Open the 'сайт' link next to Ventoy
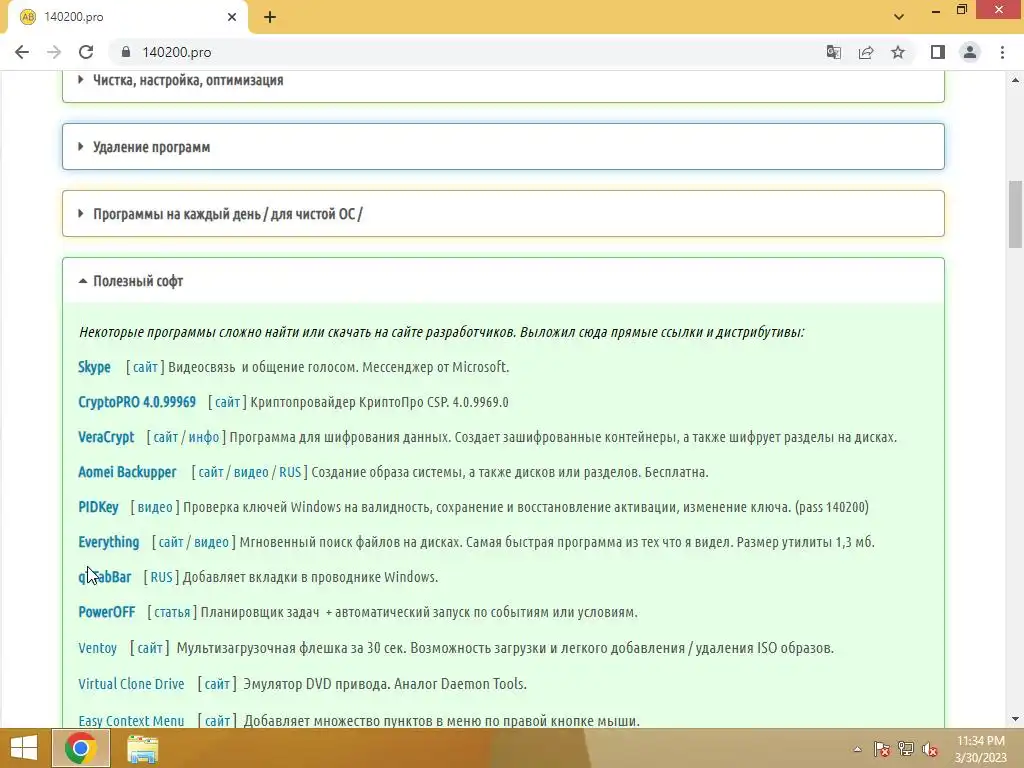1024x768 pixels. coord(150,648)
